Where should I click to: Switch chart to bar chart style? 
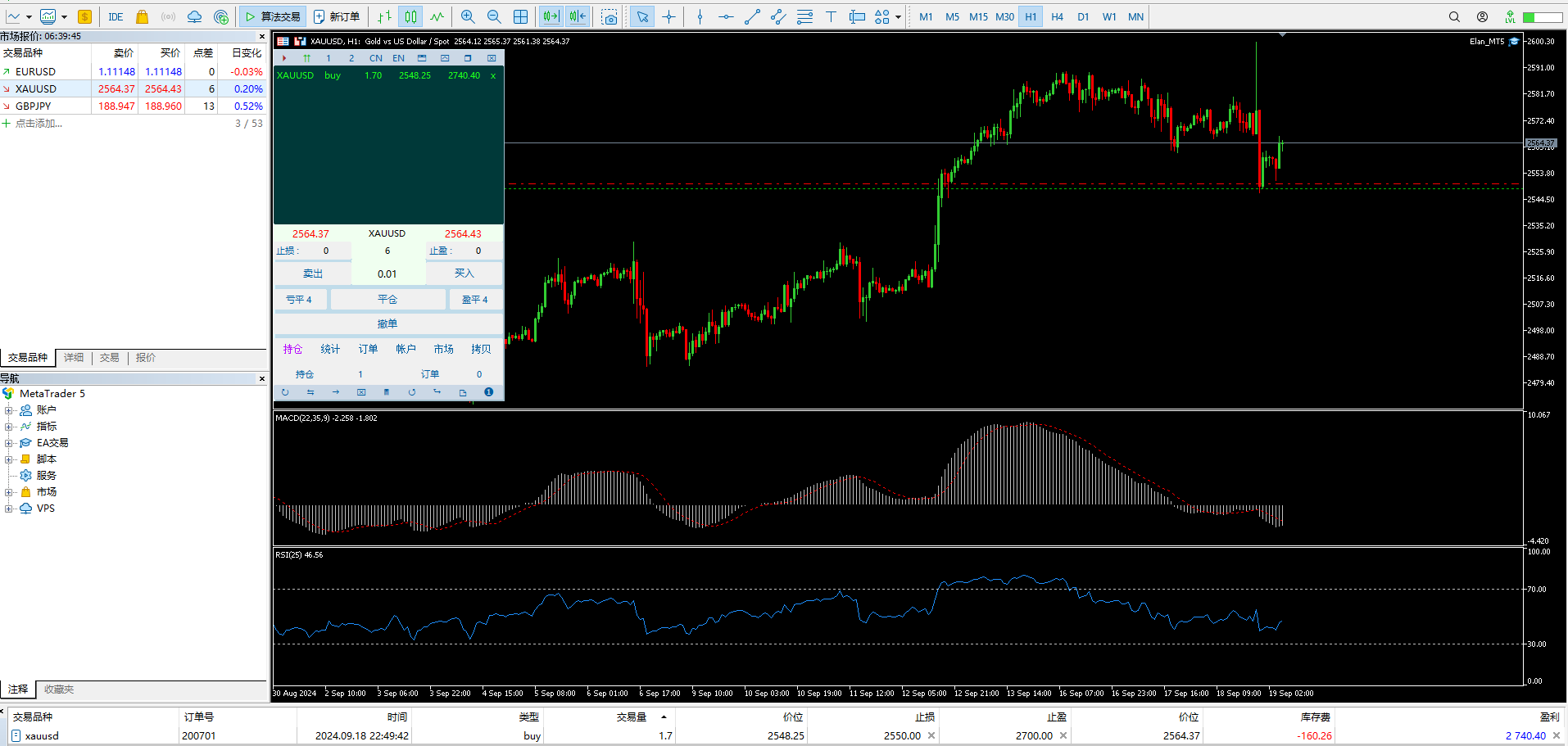[x=384, y=16]
